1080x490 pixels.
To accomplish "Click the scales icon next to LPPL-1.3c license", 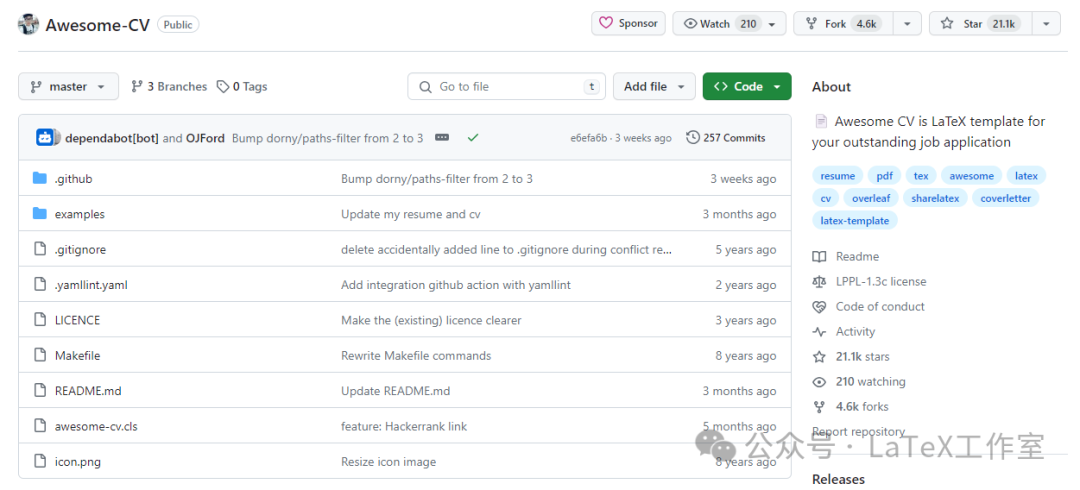I will [x=819, y=281].
